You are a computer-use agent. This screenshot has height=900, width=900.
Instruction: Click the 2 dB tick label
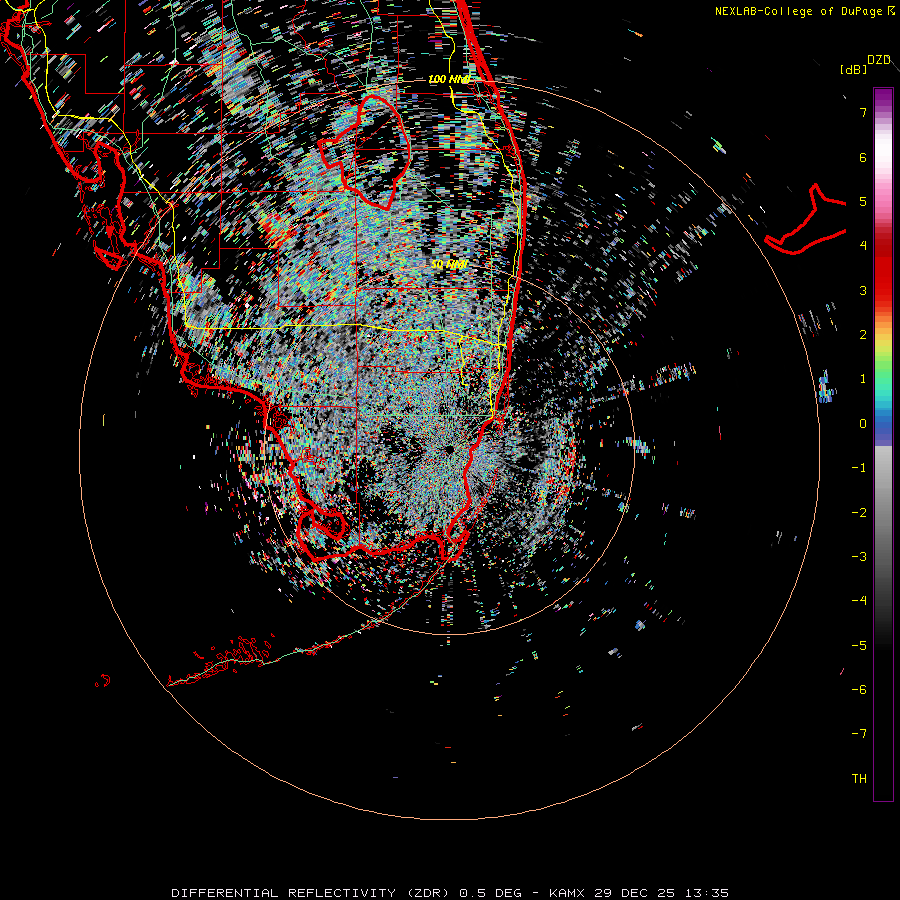tap(863, 335)
